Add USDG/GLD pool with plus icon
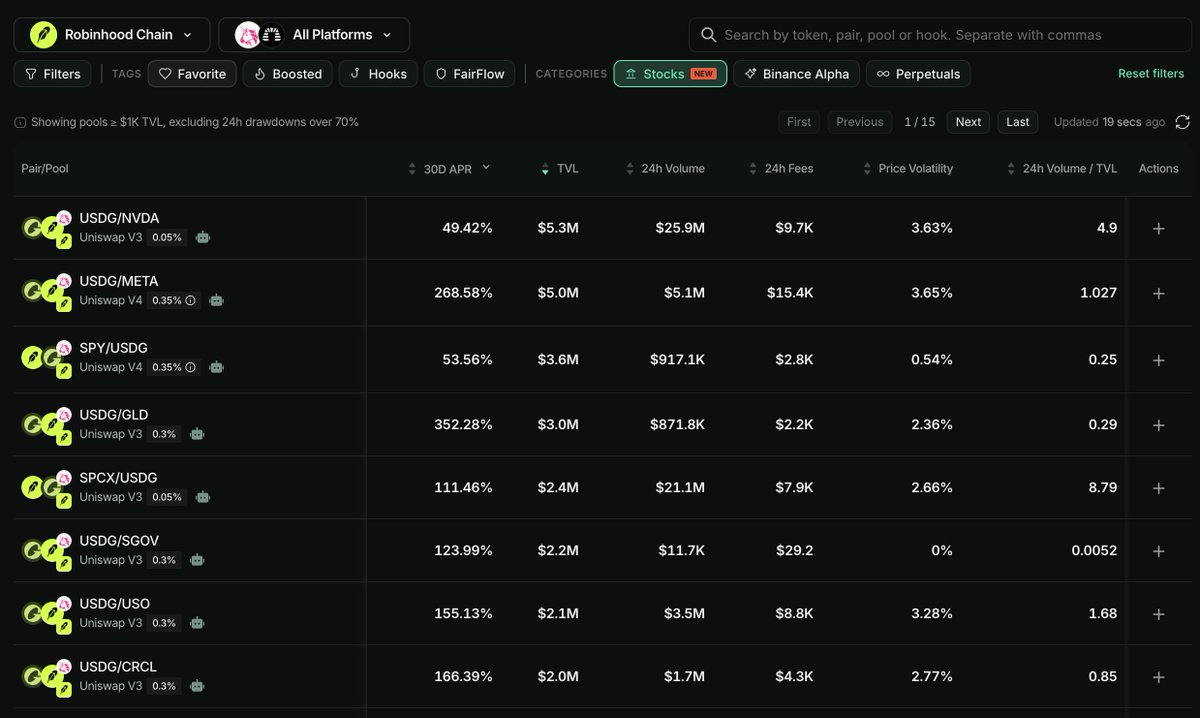Viewport: 1200px width, 718px height. click(1159, 425)
